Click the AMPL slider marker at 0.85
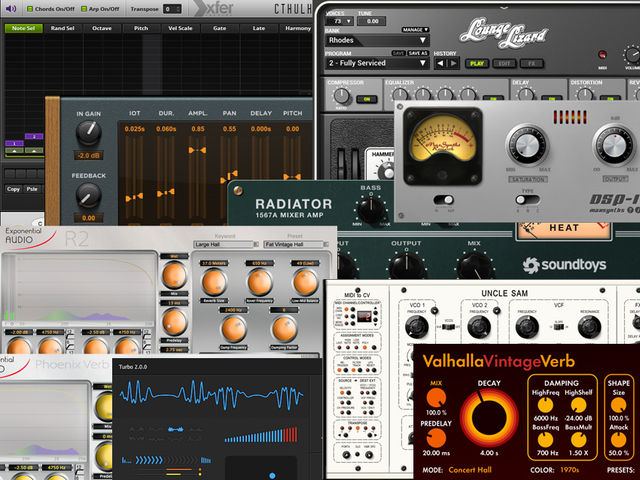640x480 pixels. 197,150
